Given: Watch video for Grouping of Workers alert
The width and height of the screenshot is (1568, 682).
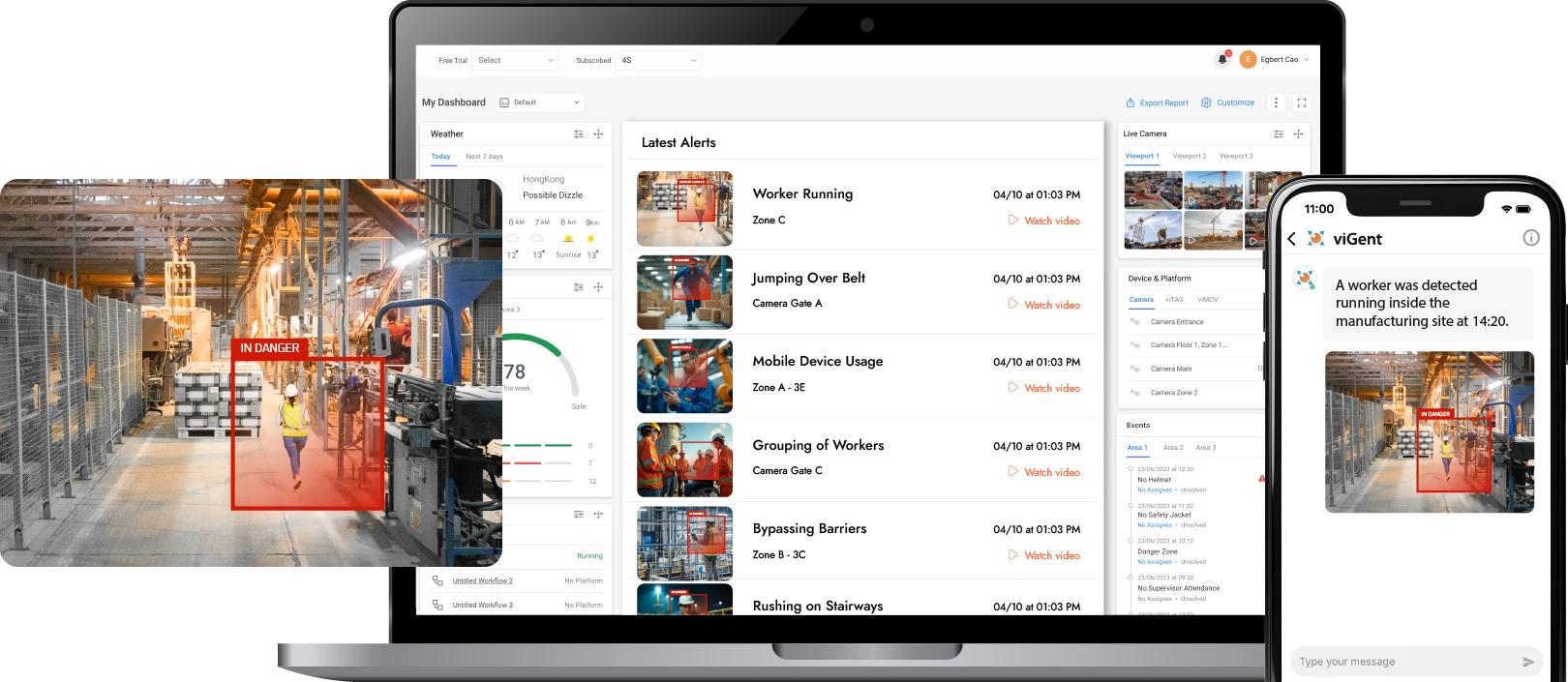Looking at the screenshot, I should click(x=1044, y=472).
